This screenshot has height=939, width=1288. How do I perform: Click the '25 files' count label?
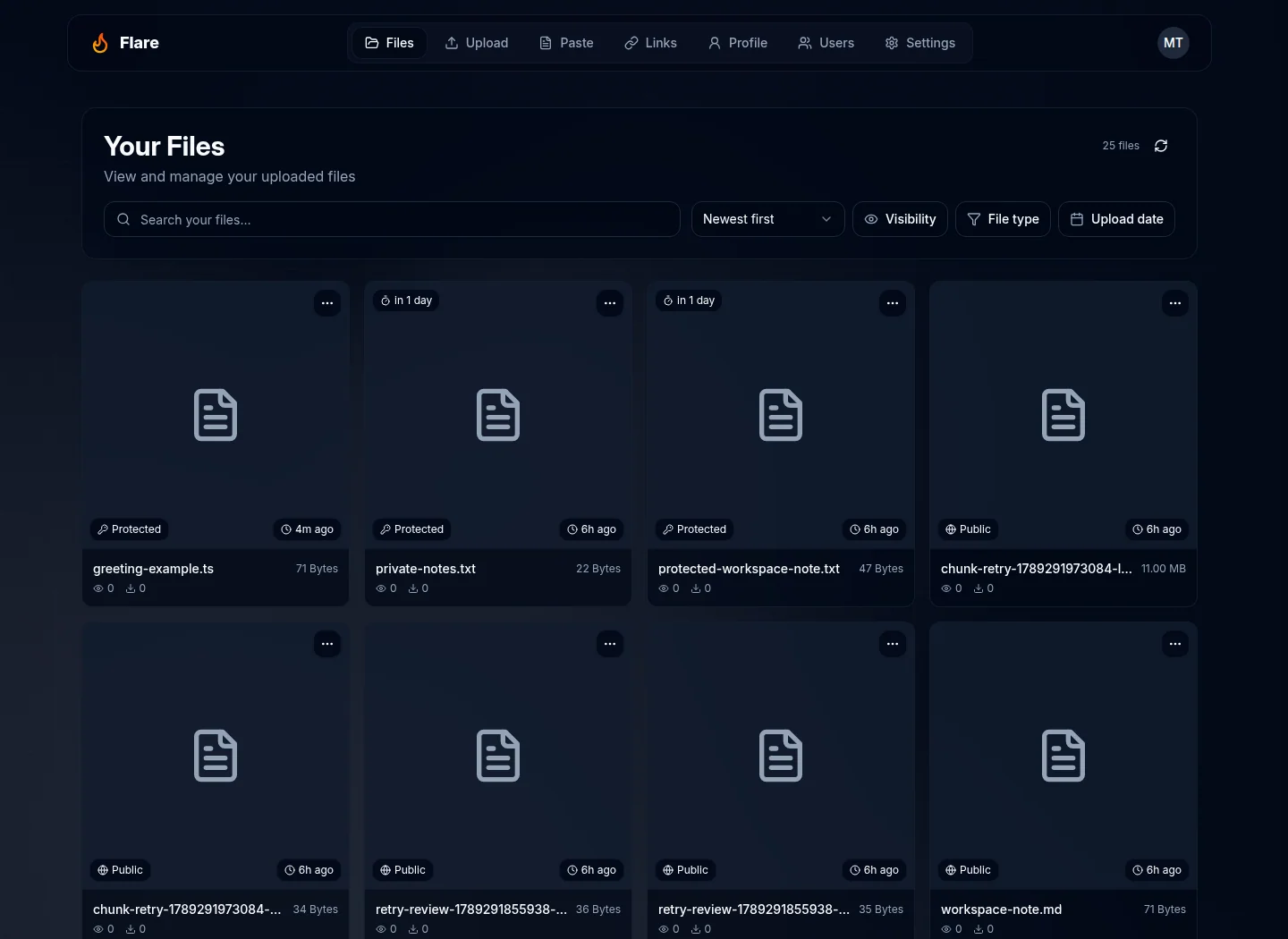pyautogui.click(x=1121, y=146)
